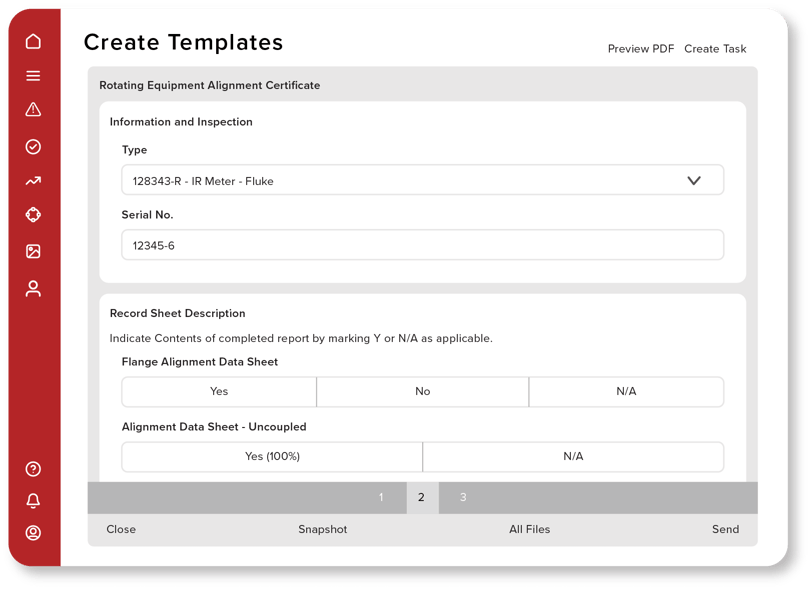This screenshot has height=590, width=811.
Task: View analytics via the trending arrow icon
Action: (32, 181)
